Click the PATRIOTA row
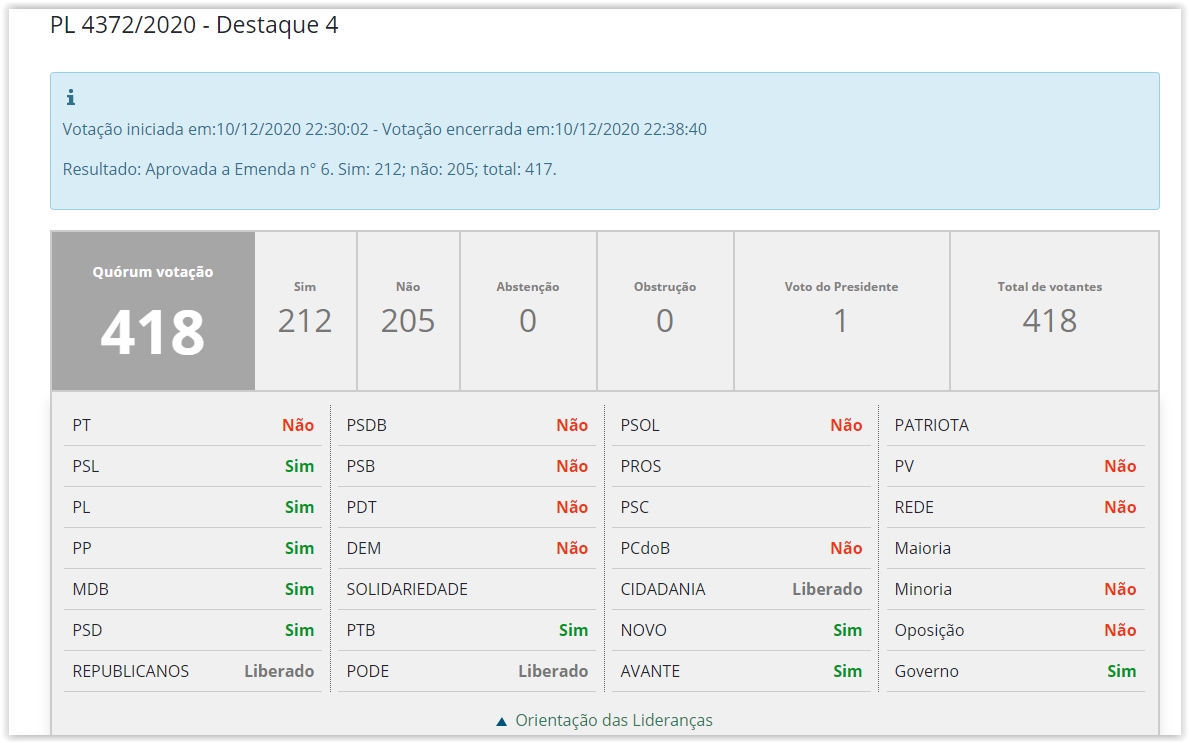This screenshot has height=743, width=1189. pos(1015,425)
